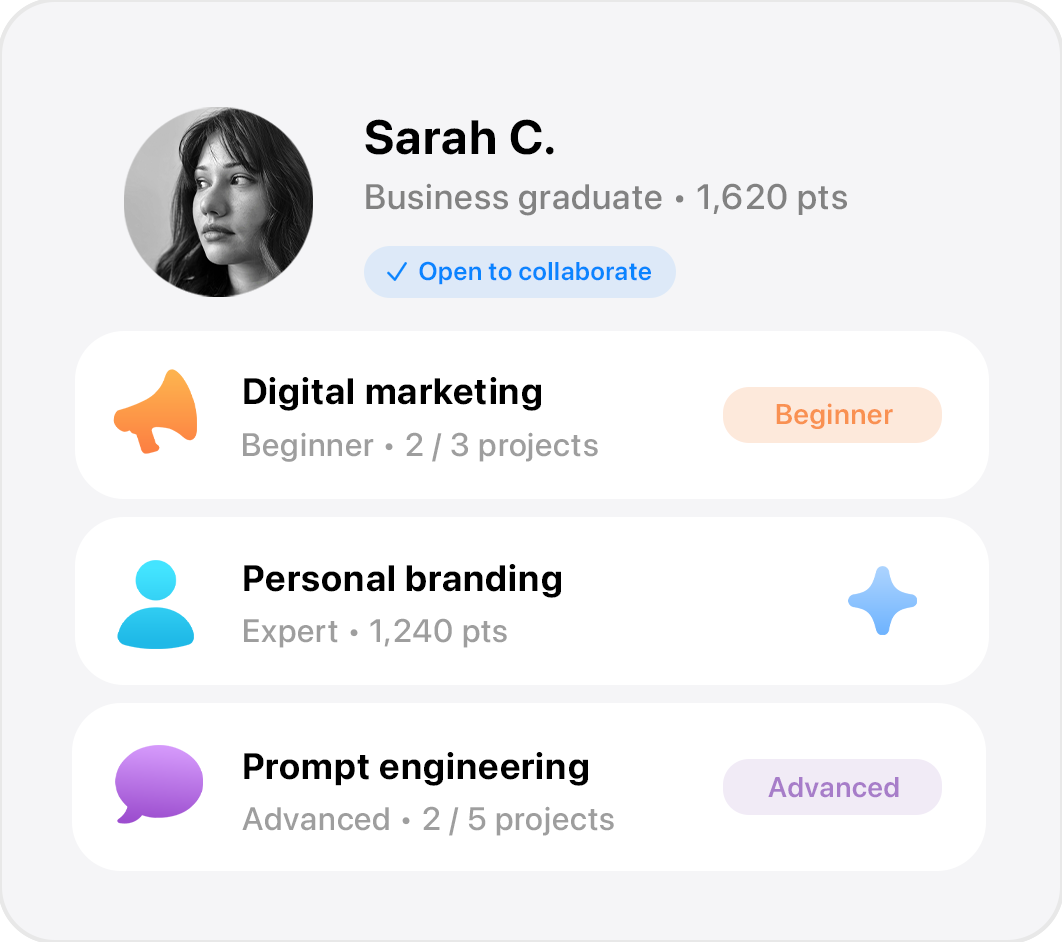
Task: Click the Expert 1,240 pts text
Action: pyautogui.click(x=375, y=632)
